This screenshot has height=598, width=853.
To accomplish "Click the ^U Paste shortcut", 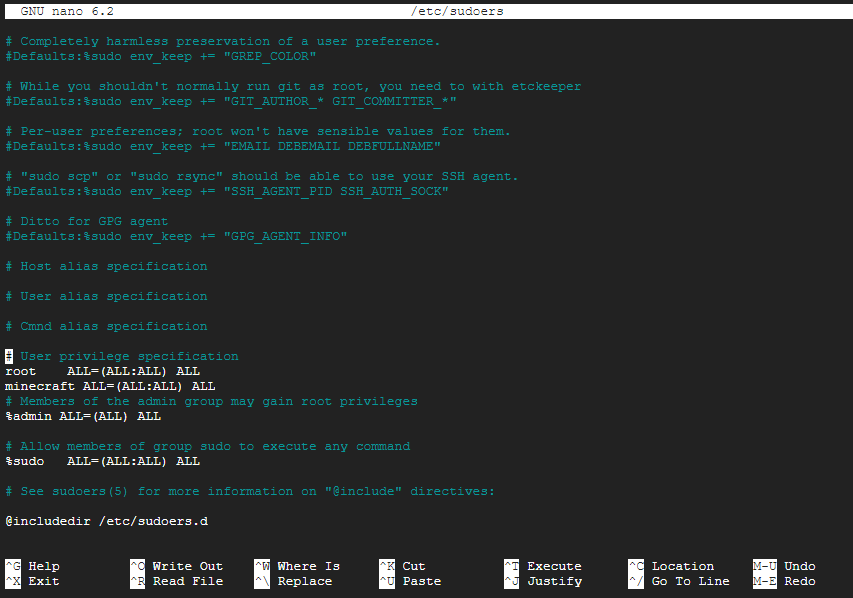I will point(410,581).
